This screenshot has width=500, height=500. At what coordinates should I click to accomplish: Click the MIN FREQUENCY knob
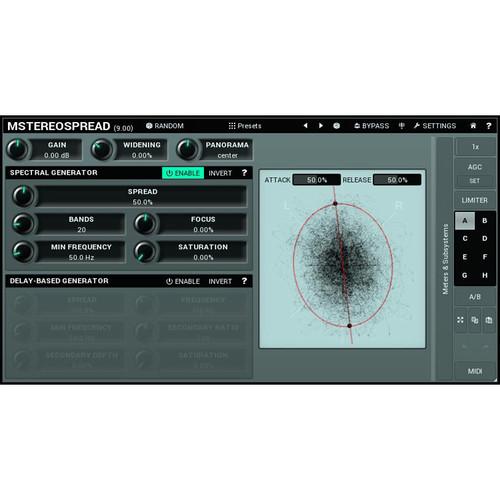point(23,251)
